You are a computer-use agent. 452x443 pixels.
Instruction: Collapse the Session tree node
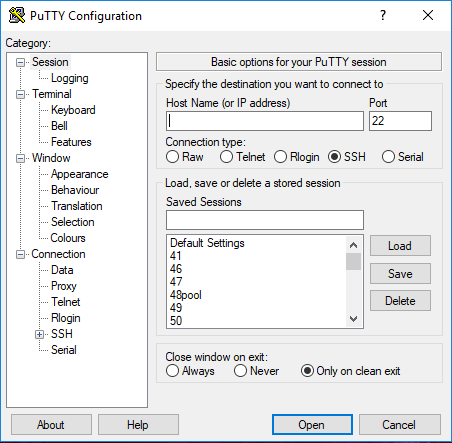pyautogui.click(x=20, y=62)
